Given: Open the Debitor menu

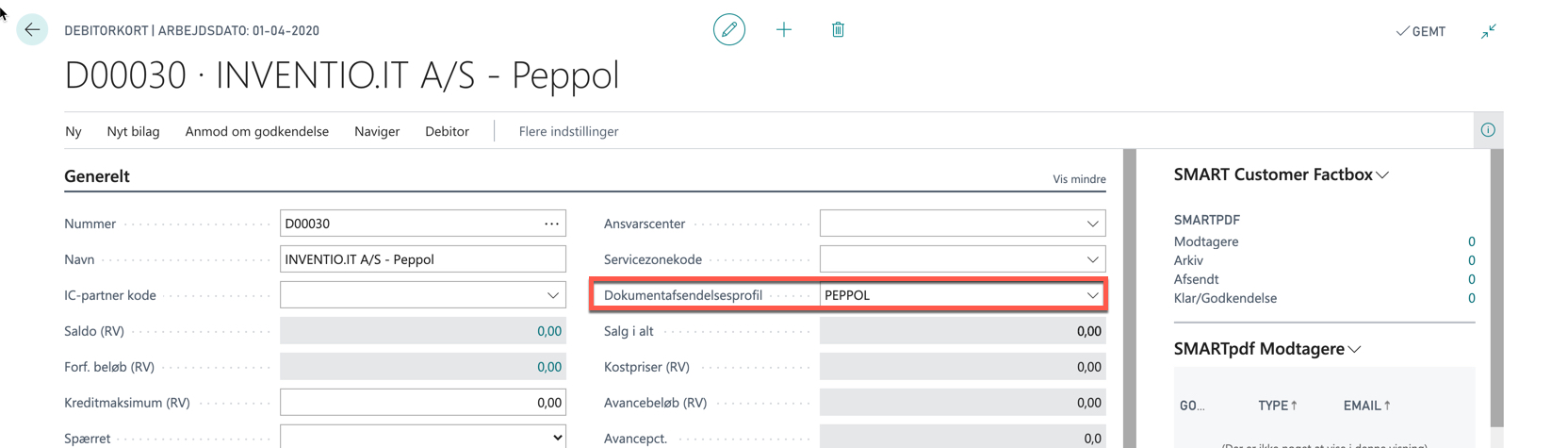Looking at the screenshot, I should coord(447,131).
